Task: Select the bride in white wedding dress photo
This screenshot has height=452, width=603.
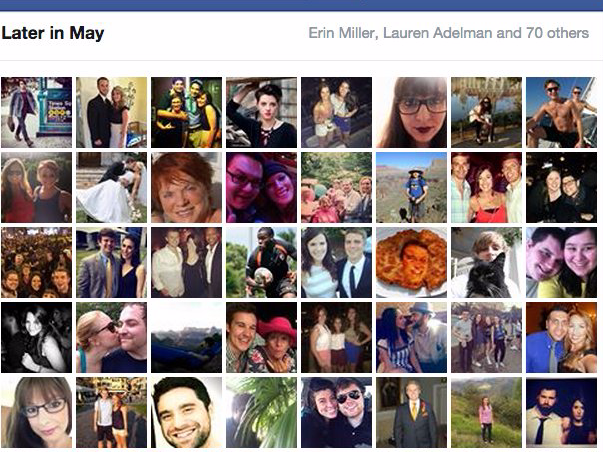Action: [x=112, y=187]
